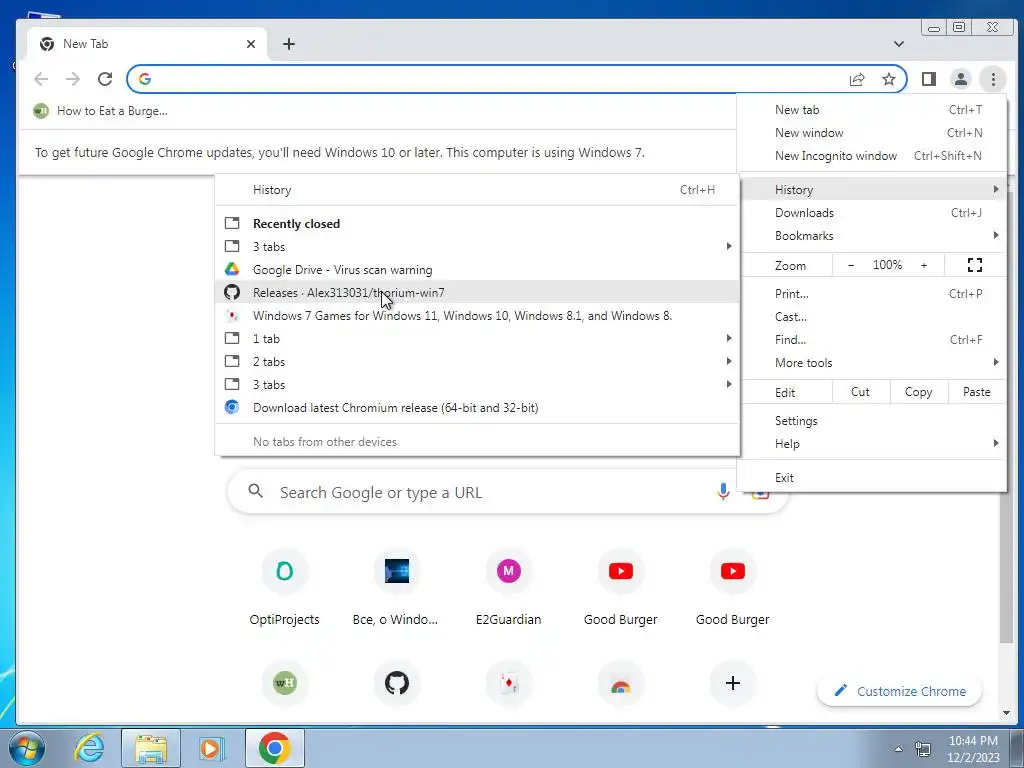Viewport: 1024px width, 768px height.
Task: Select Find... menu entry
Action: pyautogui.click(x=872, y=340)
